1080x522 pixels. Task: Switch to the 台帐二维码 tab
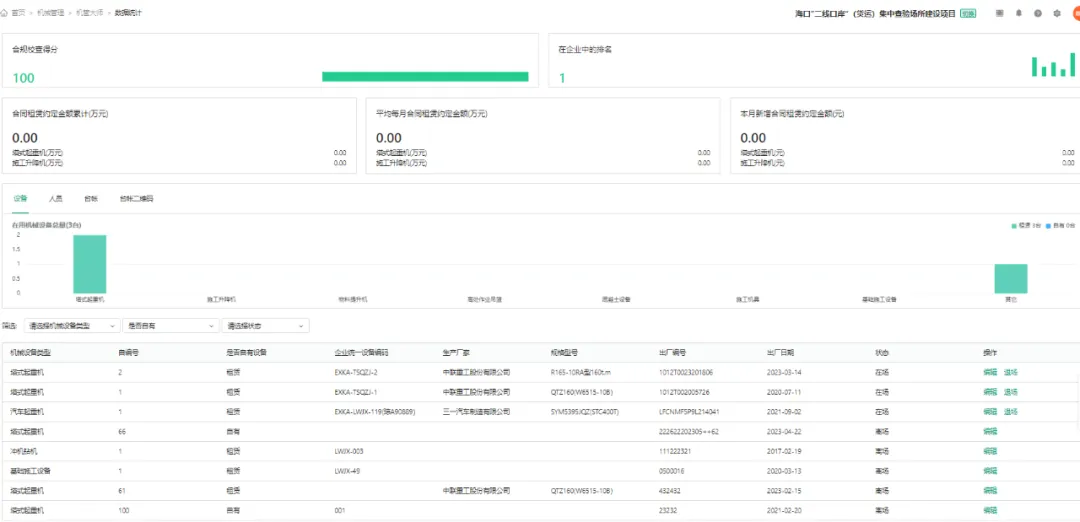coord(136,198)
